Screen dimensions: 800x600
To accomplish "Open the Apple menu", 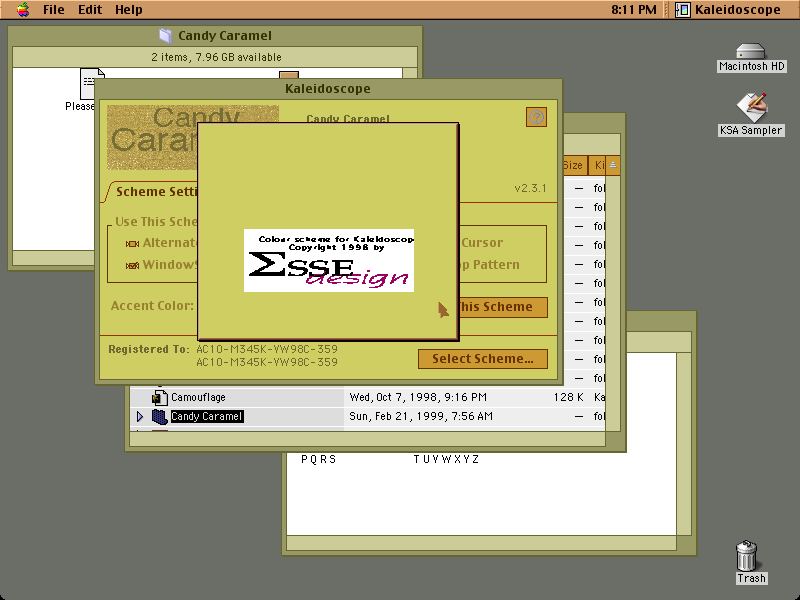I will [23, 10].
